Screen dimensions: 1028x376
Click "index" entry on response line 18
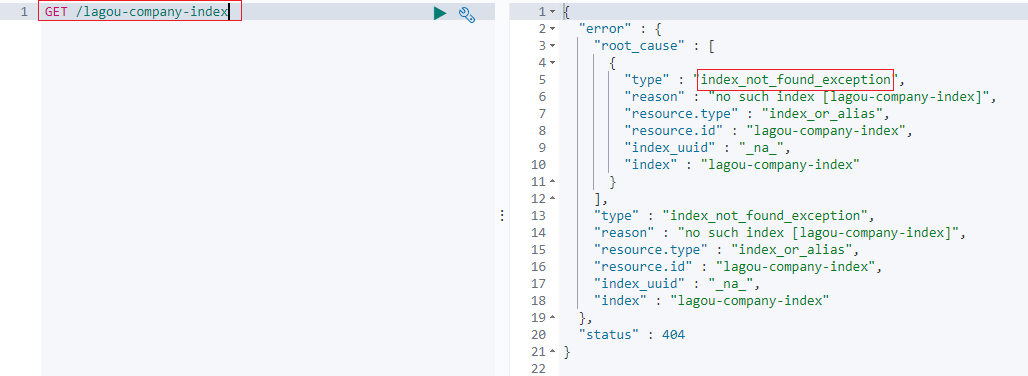(712, 301)
